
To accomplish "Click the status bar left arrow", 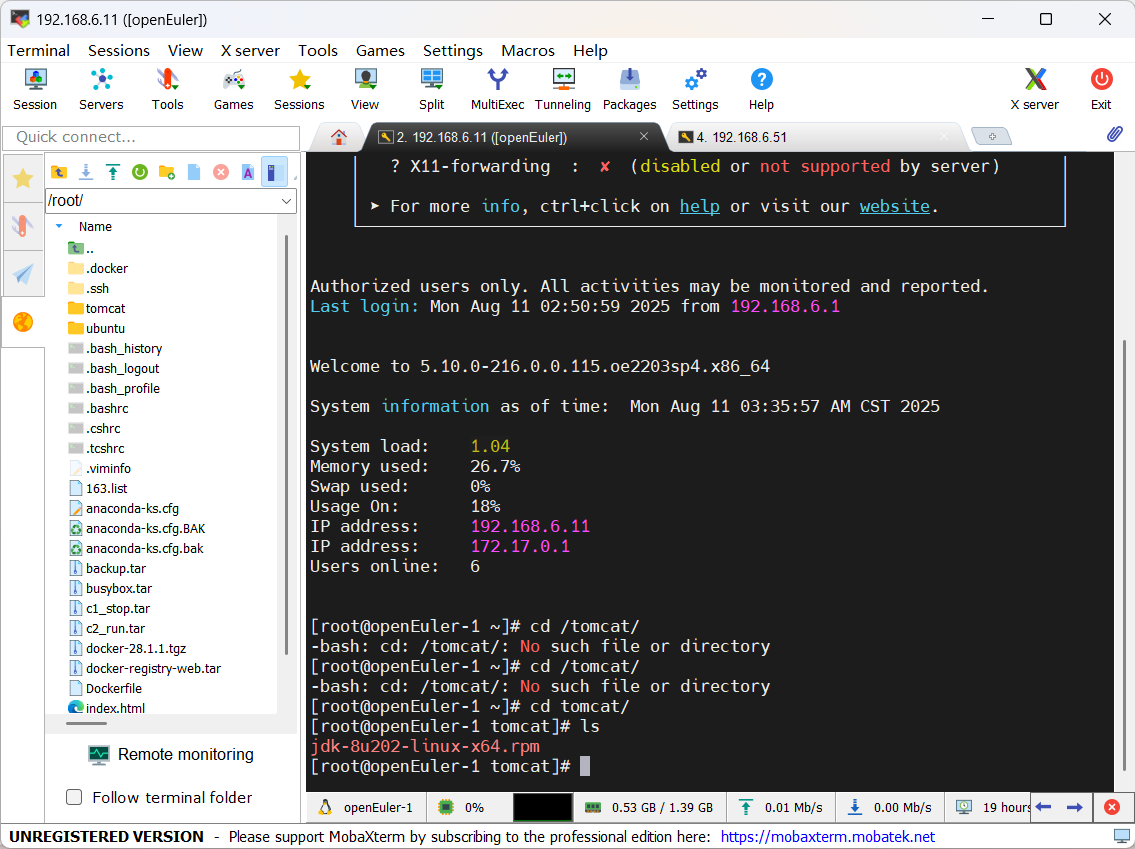I will [x=1043, y=807].
